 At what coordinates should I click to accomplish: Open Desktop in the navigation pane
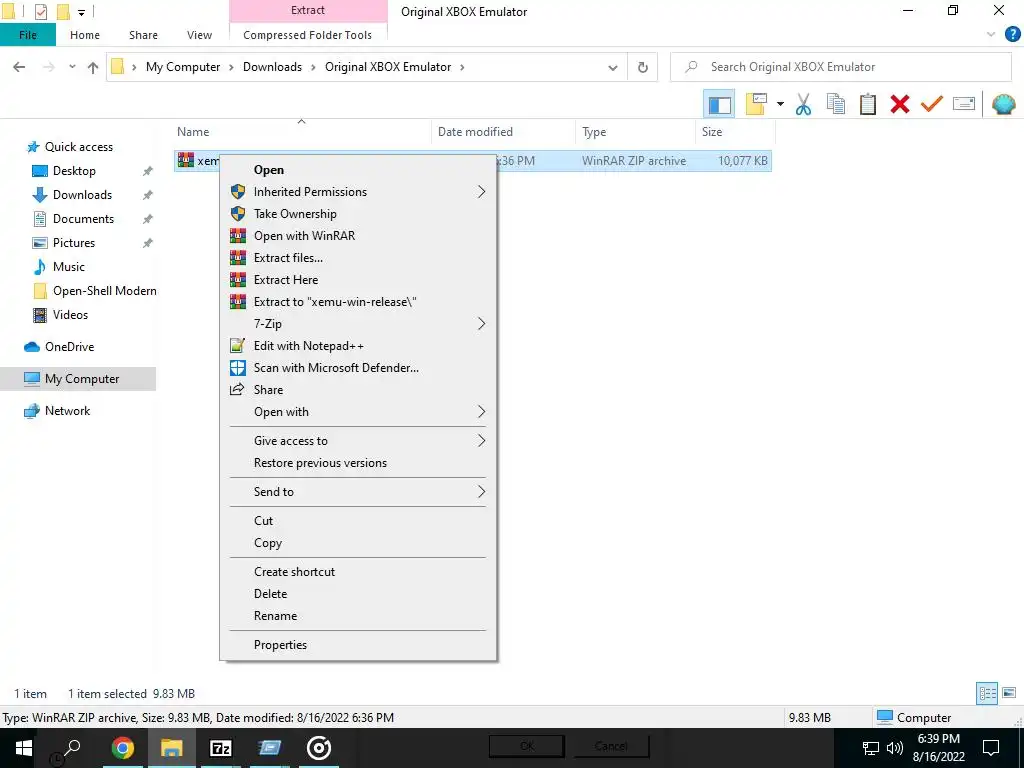click(x=74, y=171)
